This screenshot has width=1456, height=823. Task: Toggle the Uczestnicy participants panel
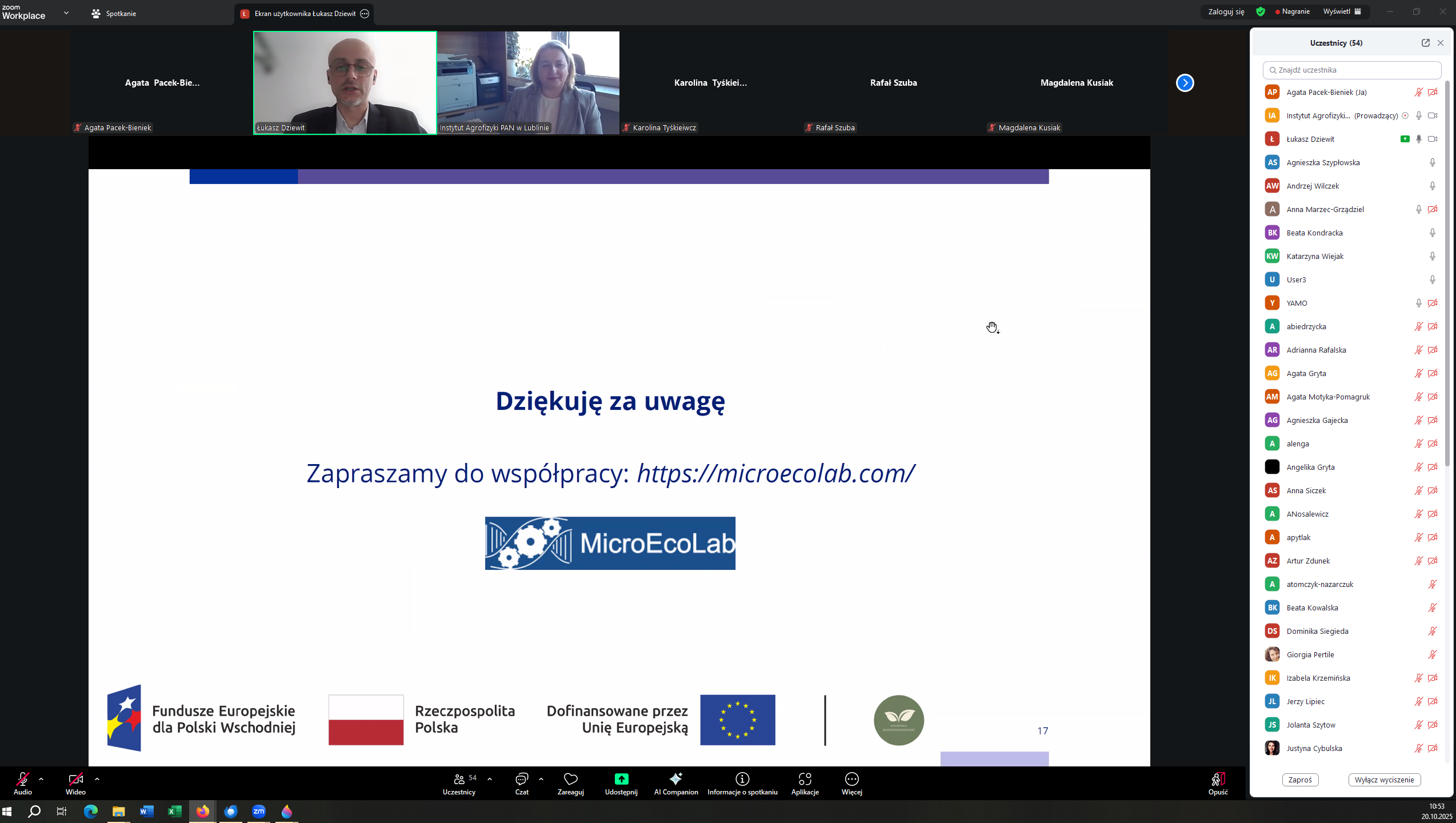[459, 779]
